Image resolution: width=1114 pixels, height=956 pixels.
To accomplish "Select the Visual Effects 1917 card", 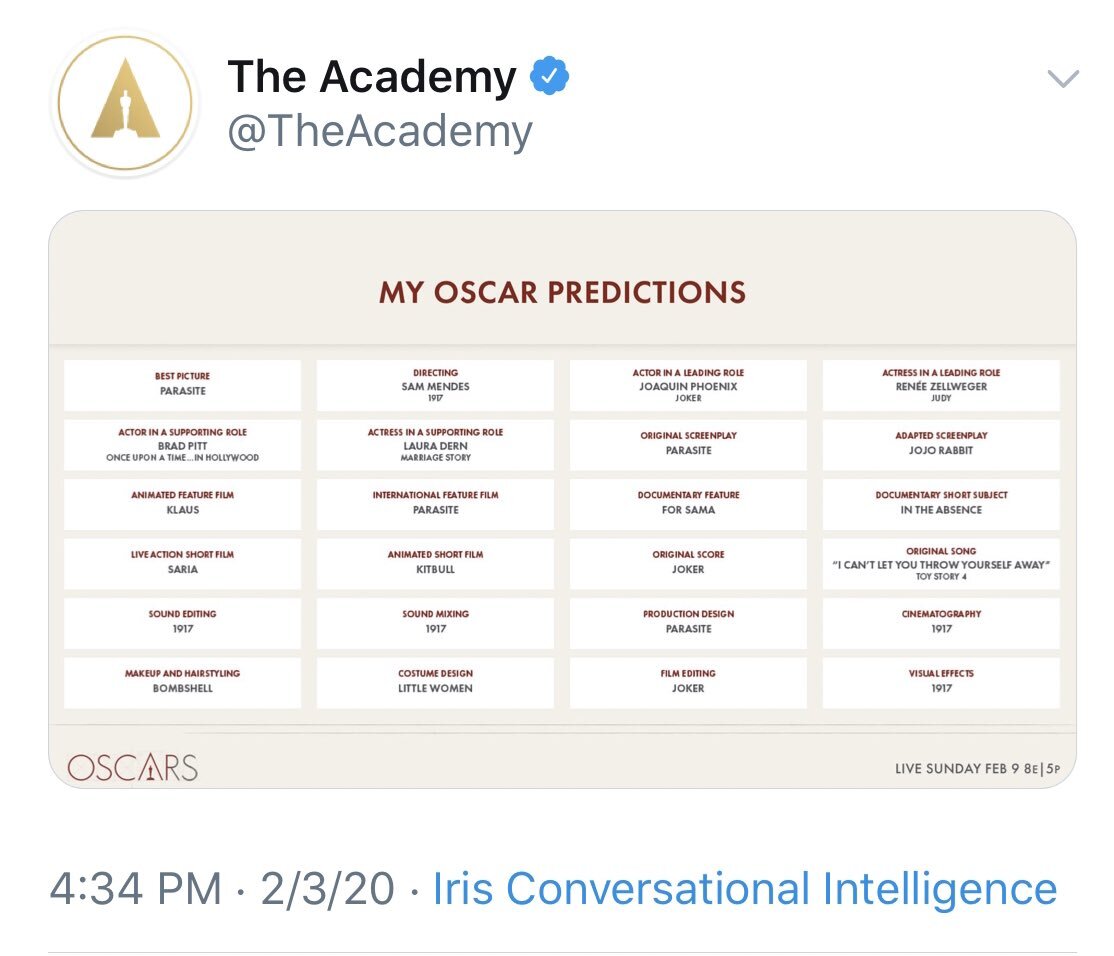I will click(941, 681).
